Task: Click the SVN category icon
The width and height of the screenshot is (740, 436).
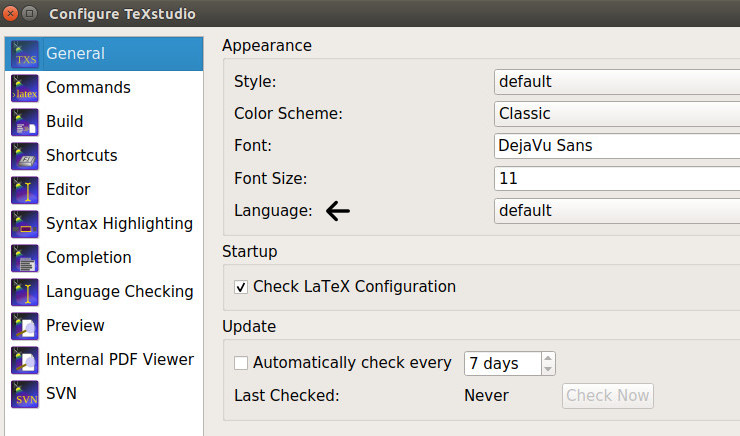Action: 25,394
